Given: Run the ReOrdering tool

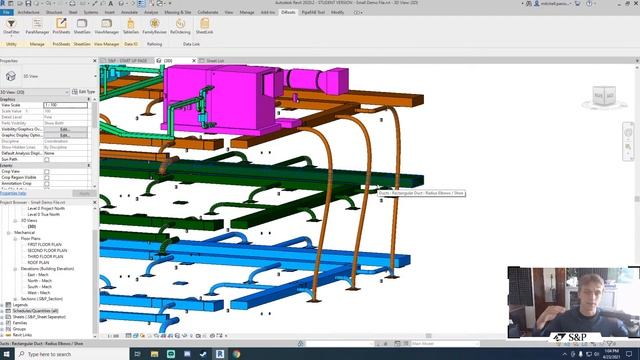Looking at the screenshot, I should point(180,26).
